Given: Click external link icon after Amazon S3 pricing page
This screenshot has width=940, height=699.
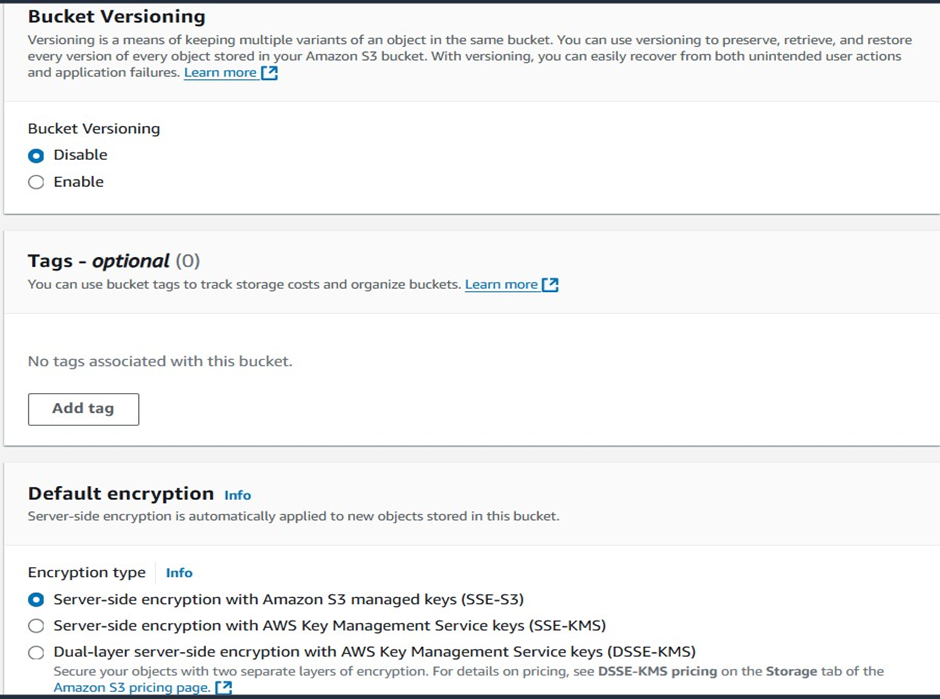Looking at the screenshot, I should [x=224, y=688].
